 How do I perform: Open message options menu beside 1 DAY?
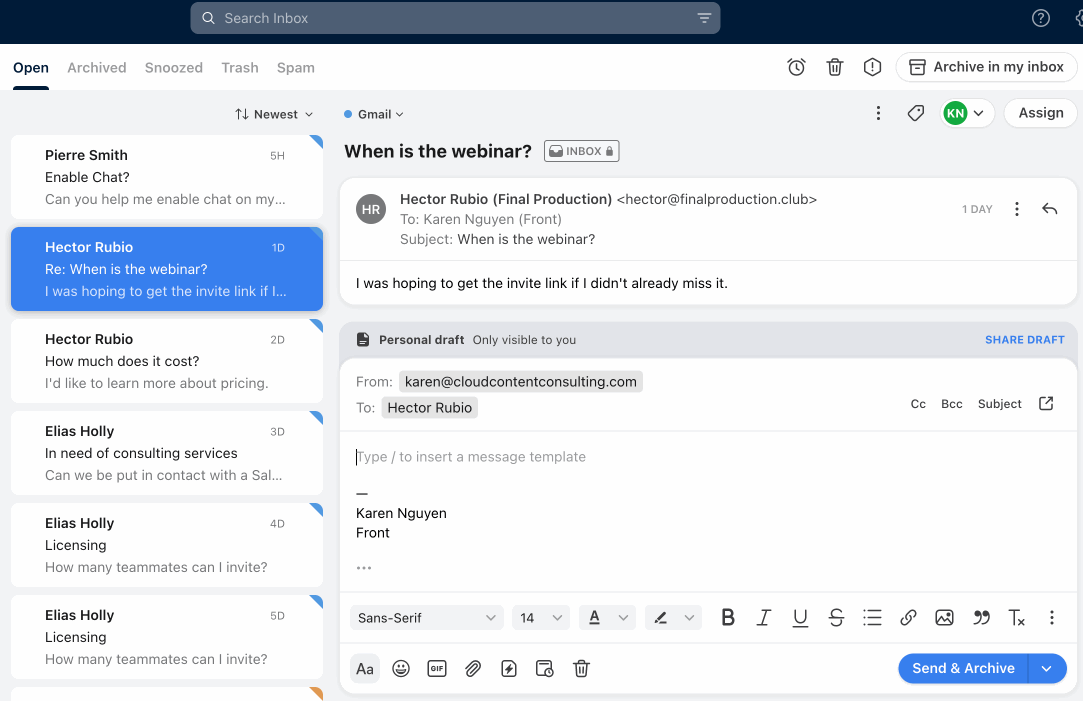1016,209
